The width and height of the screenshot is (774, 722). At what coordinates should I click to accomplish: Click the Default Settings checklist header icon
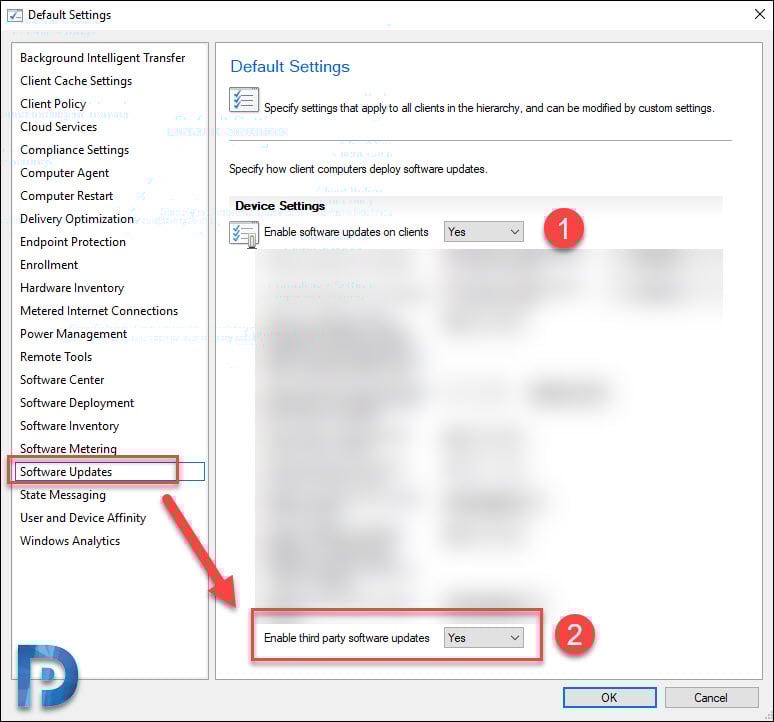tap(244, 99)
